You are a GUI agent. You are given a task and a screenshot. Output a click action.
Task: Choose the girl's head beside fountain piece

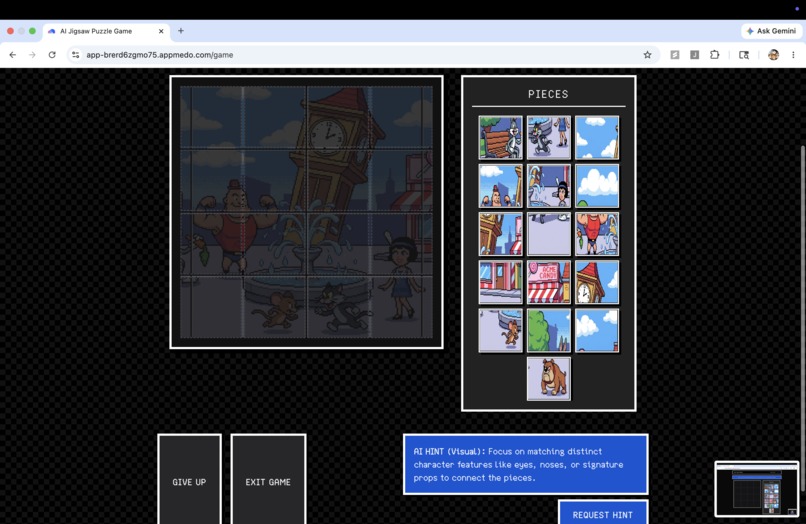click(548, 186)
